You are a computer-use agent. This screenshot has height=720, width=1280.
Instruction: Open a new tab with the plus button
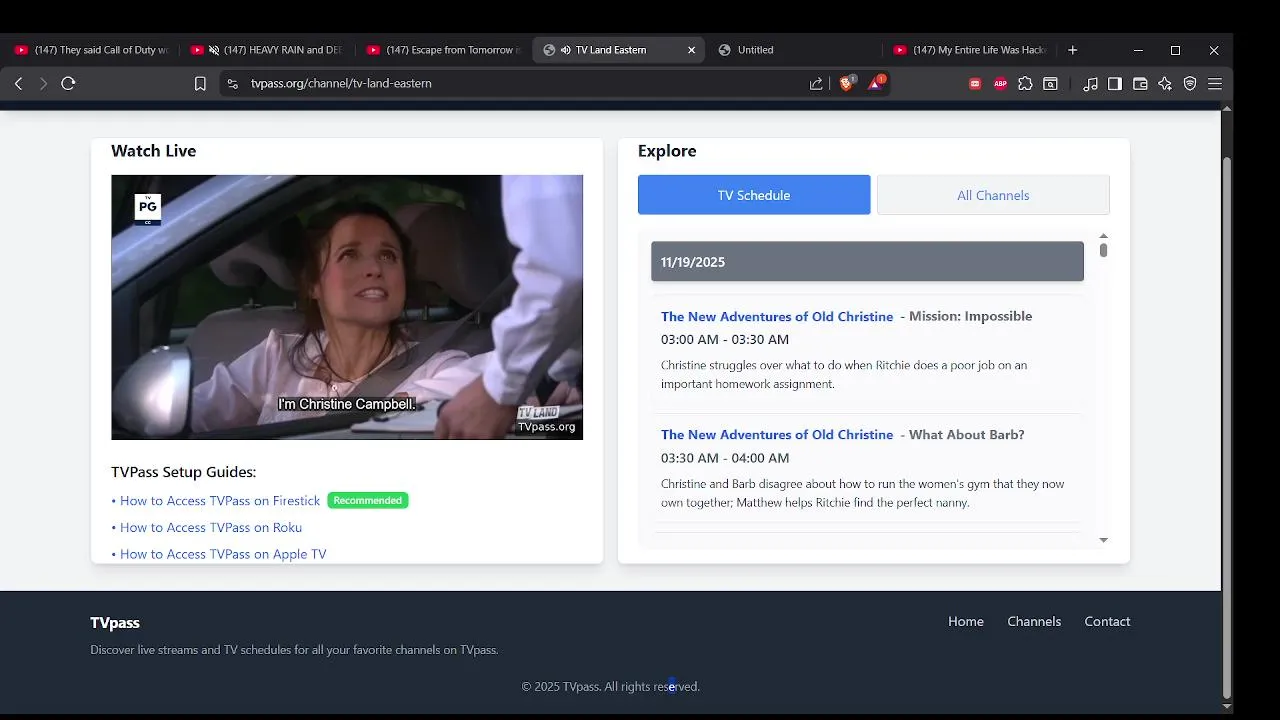(x=1072, y=50)
